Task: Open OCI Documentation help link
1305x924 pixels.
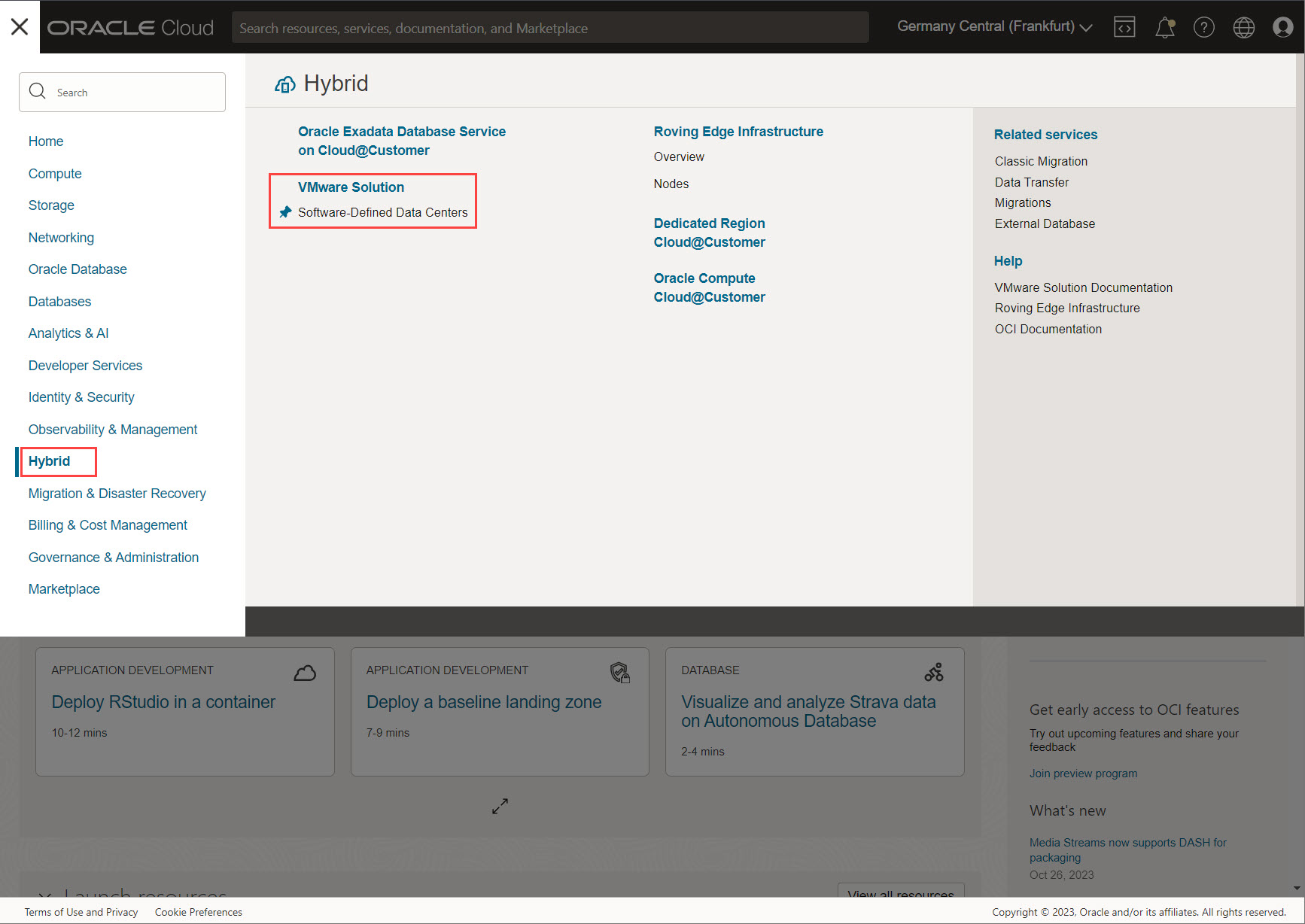Action: tap(1048, 329)
